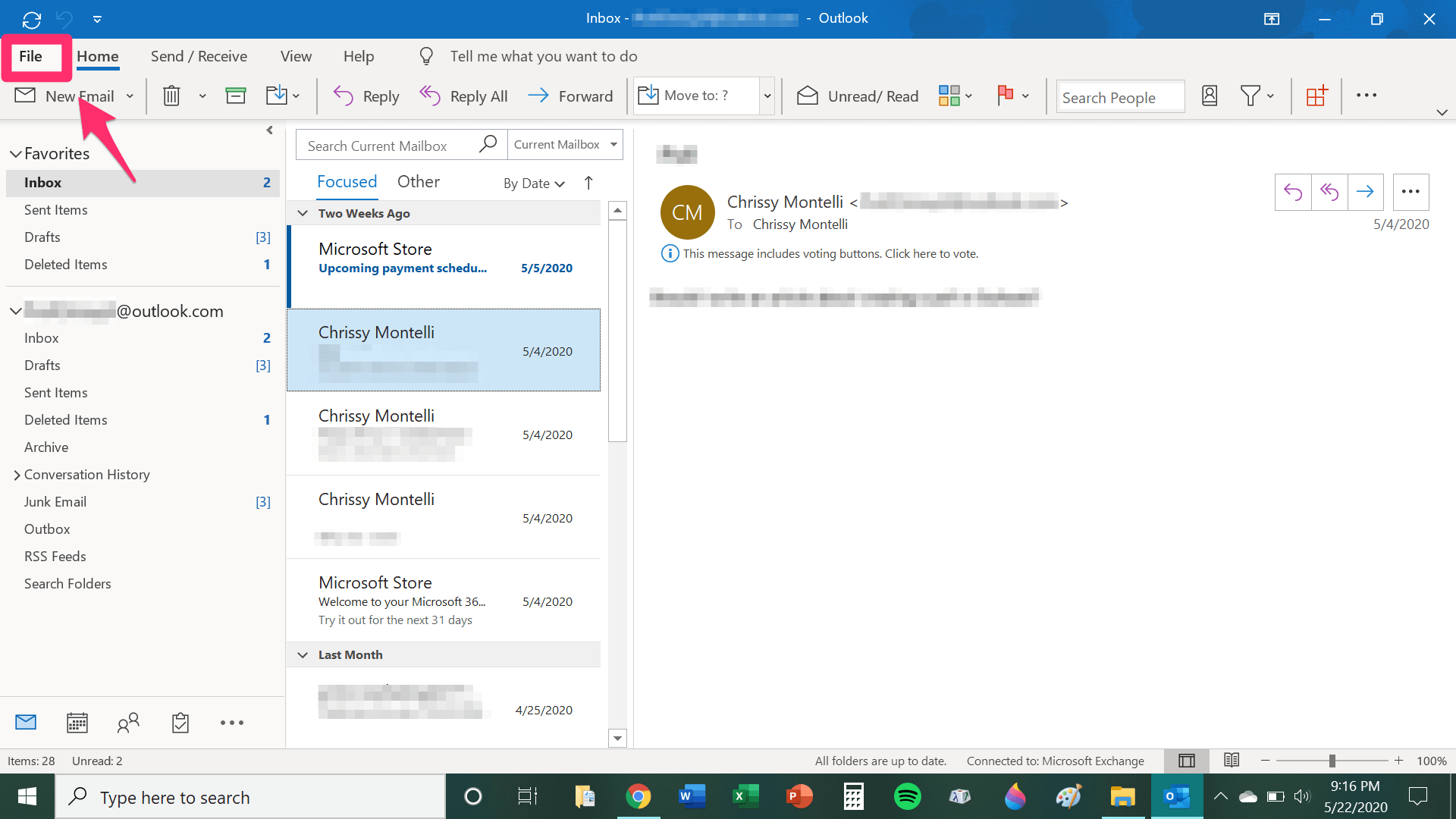Click the Address Book icon
Image resolution: width=1456 pixels, height=819 pixels.
point(1210,96)
